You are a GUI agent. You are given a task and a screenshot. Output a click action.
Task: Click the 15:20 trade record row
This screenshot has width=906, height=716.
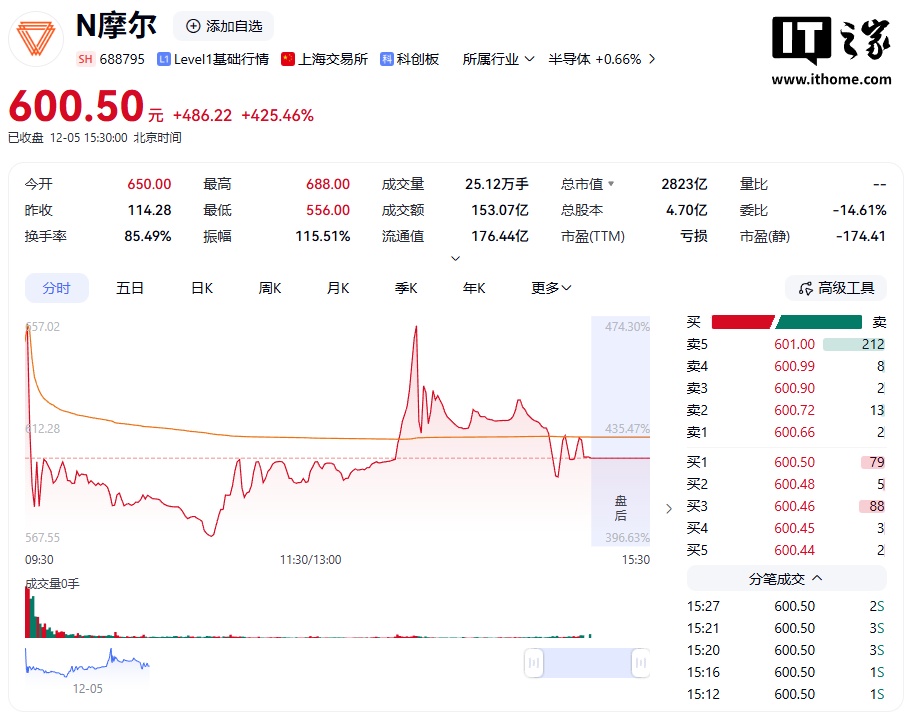786,650
